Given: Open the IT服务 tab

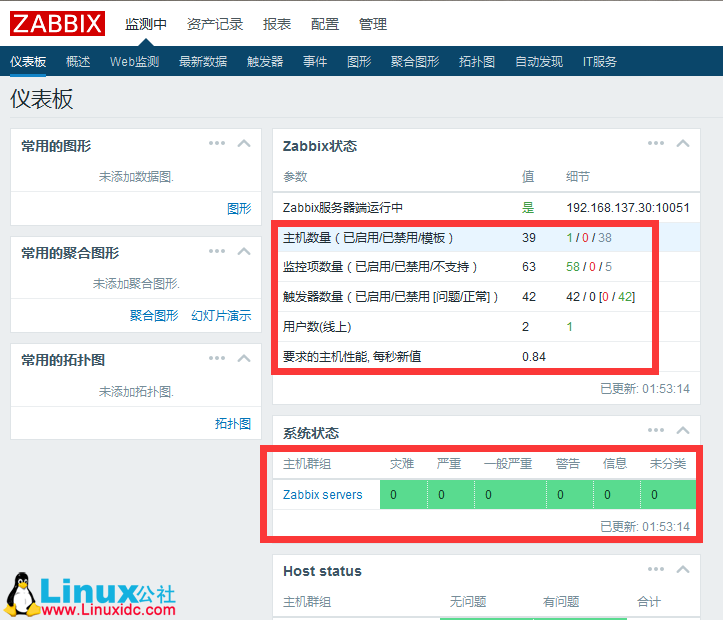Looking at the screenshot, I should (x=599, y=61).
